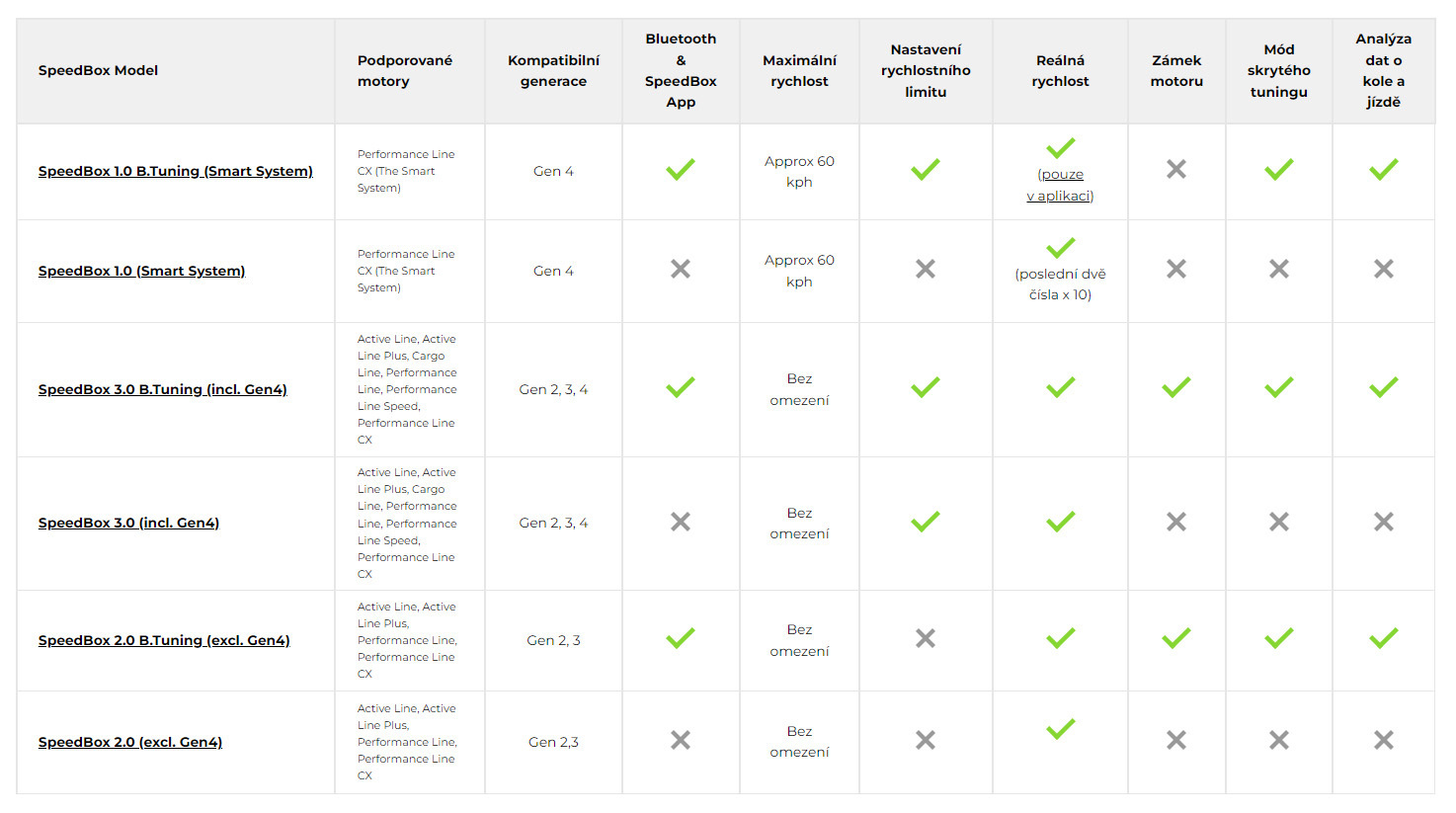Viewport: 1456px width, 813px height.
Task: Click Zámek motoru cross for SpeedBox 1.0 B.Tuning
Action: point(1176,170)
